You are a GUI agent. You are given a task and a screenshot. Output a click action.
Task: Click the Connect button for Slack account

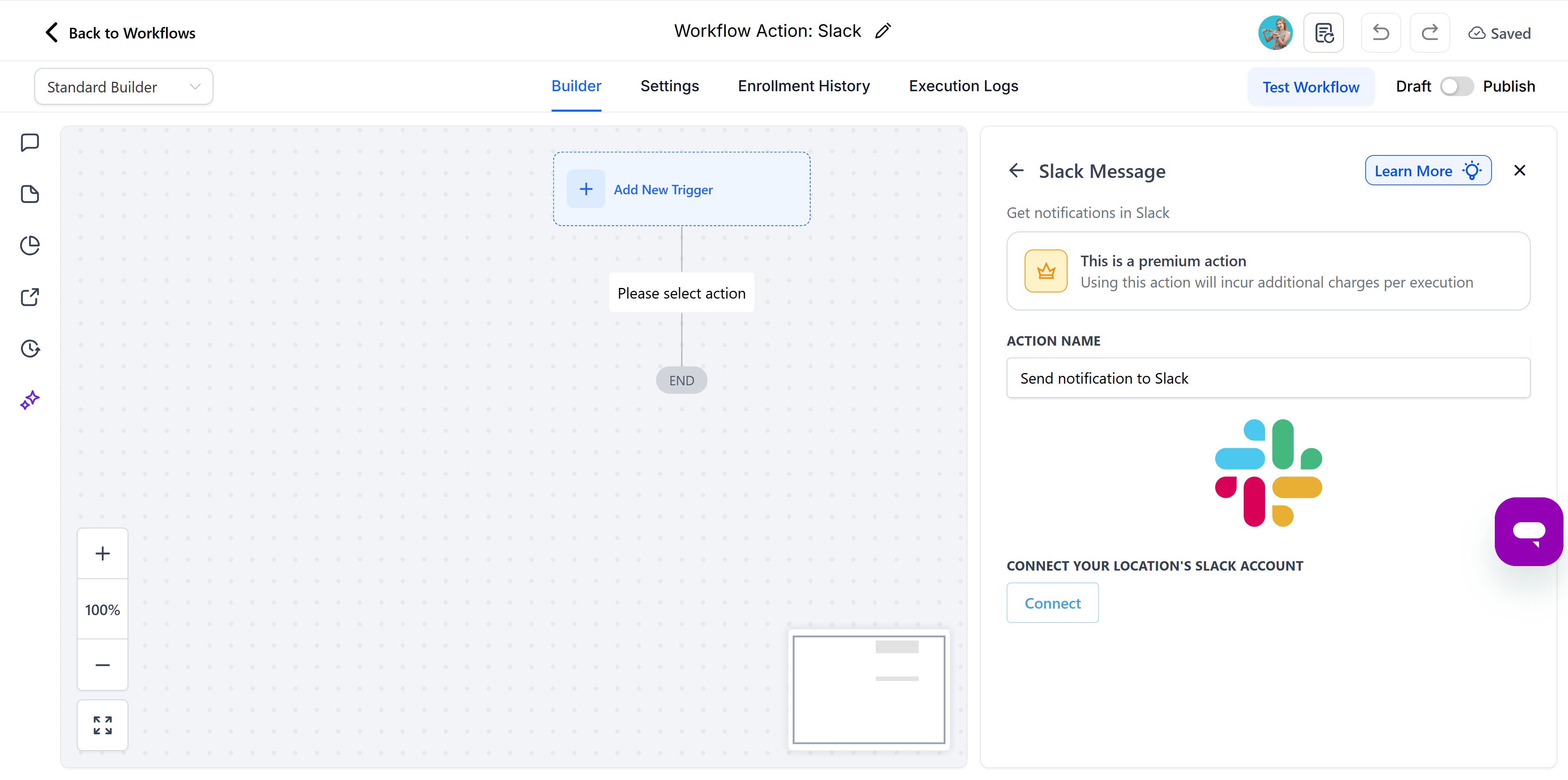(1052, 603)
